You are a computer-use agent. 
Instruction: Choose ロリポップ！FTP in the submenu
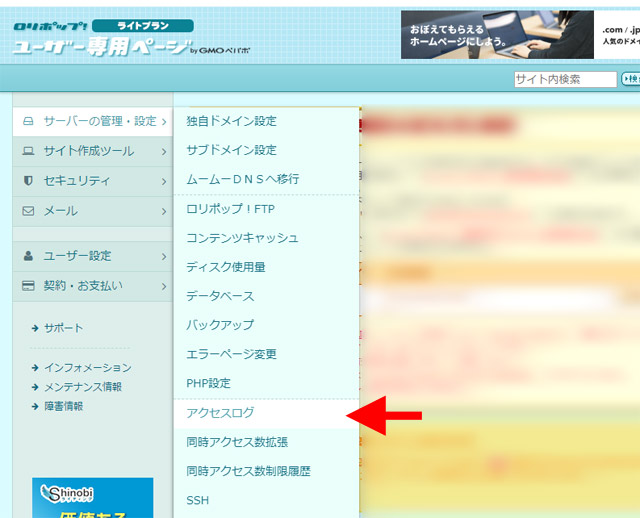click(x=230, y=209)
